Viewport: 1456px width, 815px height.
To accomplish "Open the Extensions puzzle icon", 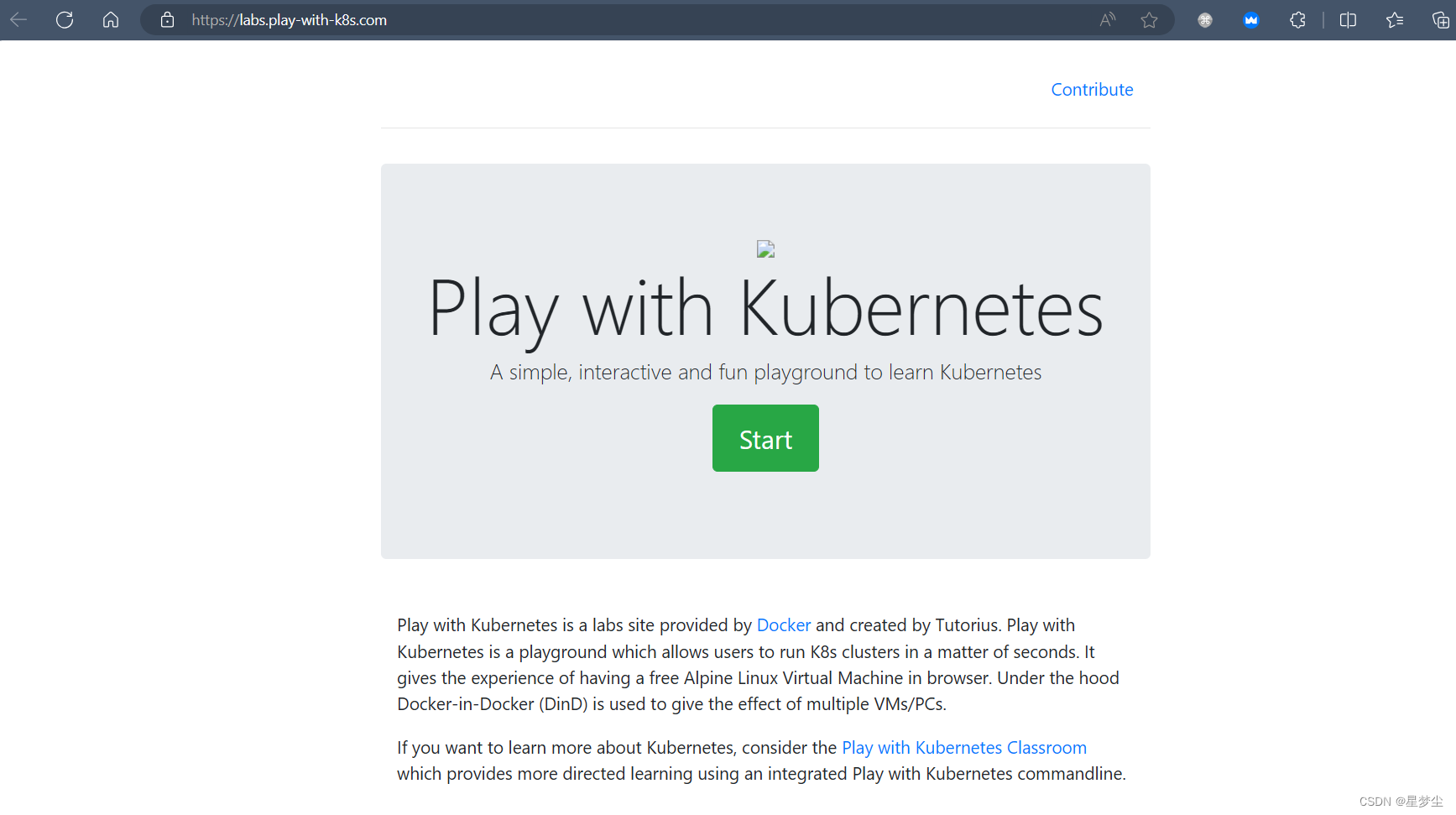I will point(1297,19).
